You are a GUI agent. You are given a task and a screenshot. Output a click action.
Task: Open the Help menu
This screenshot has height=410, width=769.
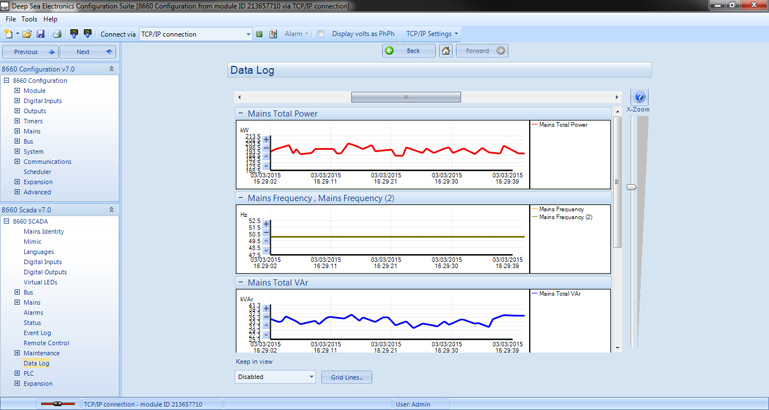click(50, 19)
